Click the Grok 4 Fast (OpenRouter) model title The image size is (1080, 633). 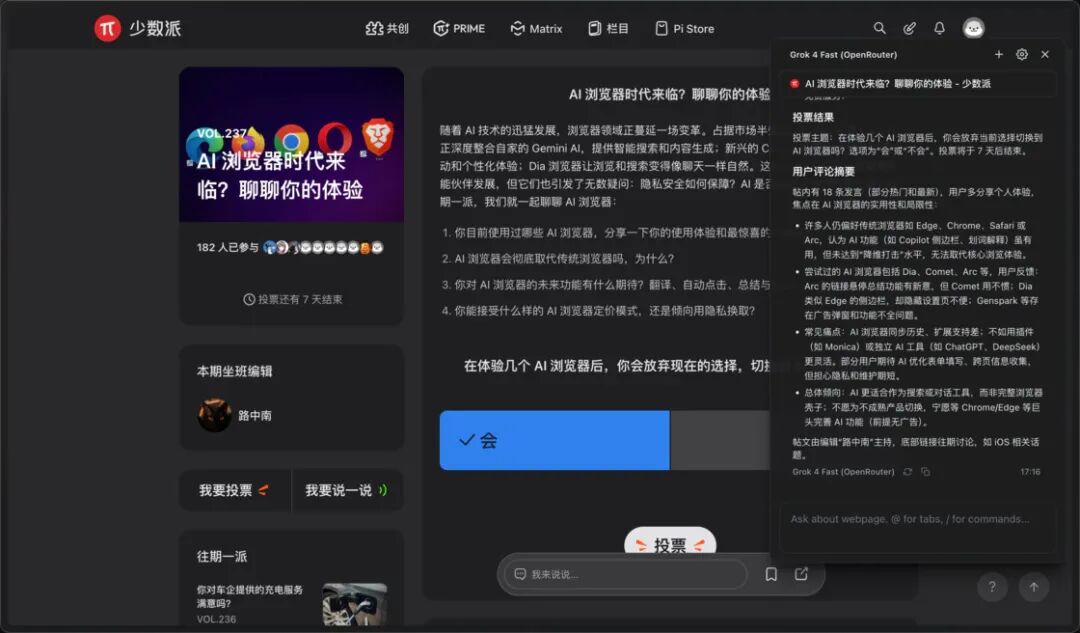843,54
